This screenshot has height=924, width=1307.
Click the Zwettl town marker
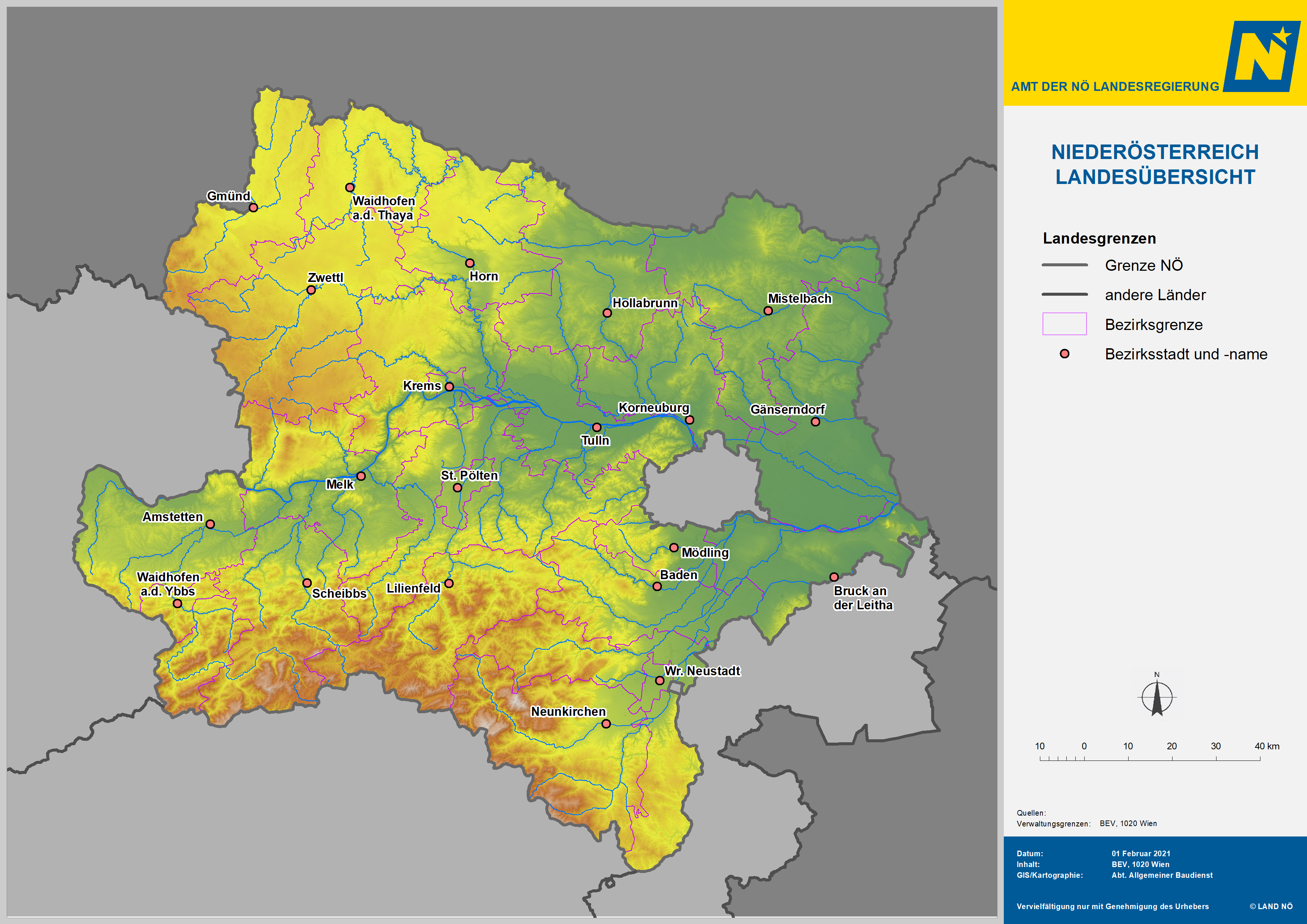pyautogui.click(x=311, y=290)
